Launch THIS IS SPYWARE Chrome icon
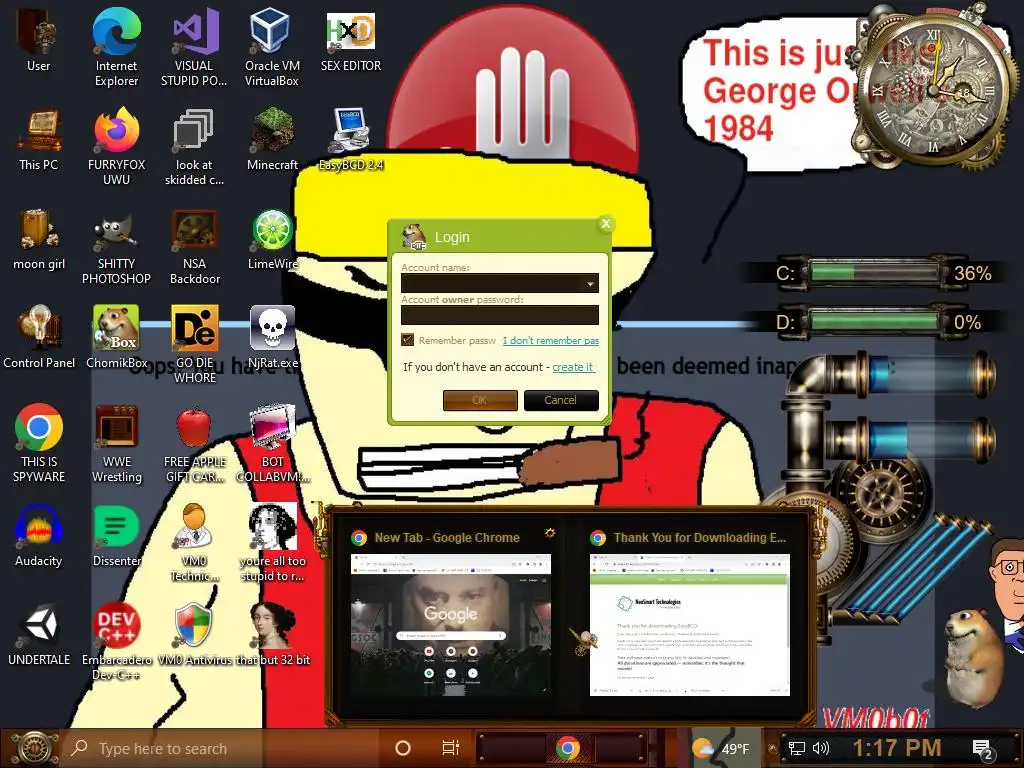This screenshot has width=1024, height=768. coord(39,444)
